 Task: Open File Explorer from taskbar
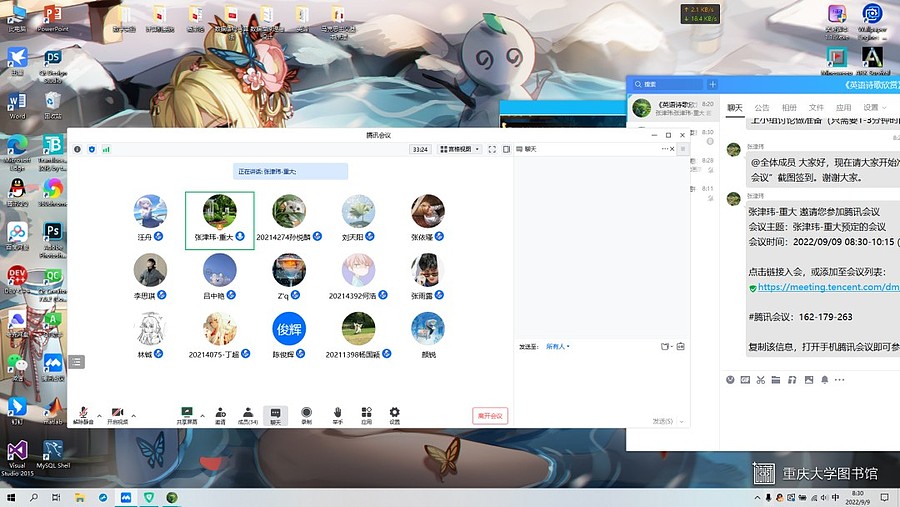click(x=80, y=497)
